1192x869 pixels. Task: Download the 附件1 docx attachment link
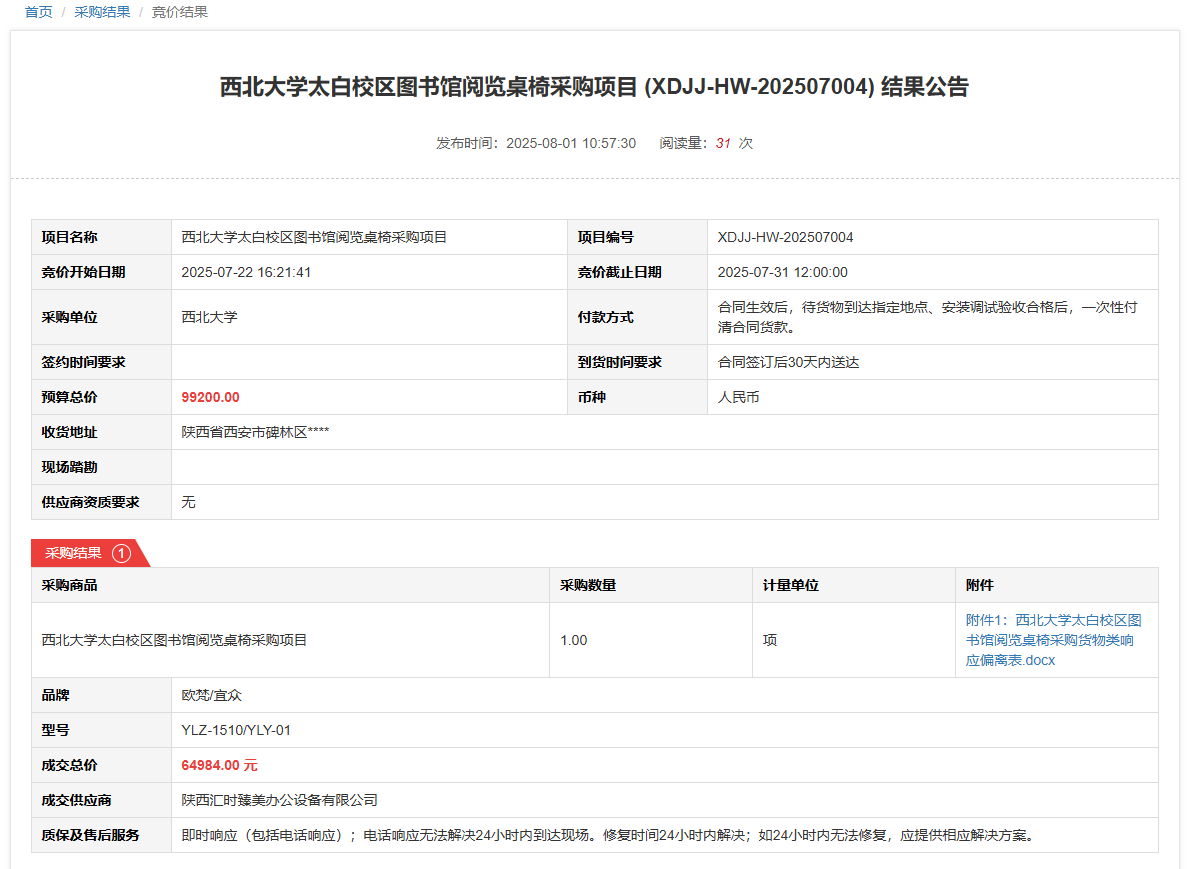tap(1052, 640)
